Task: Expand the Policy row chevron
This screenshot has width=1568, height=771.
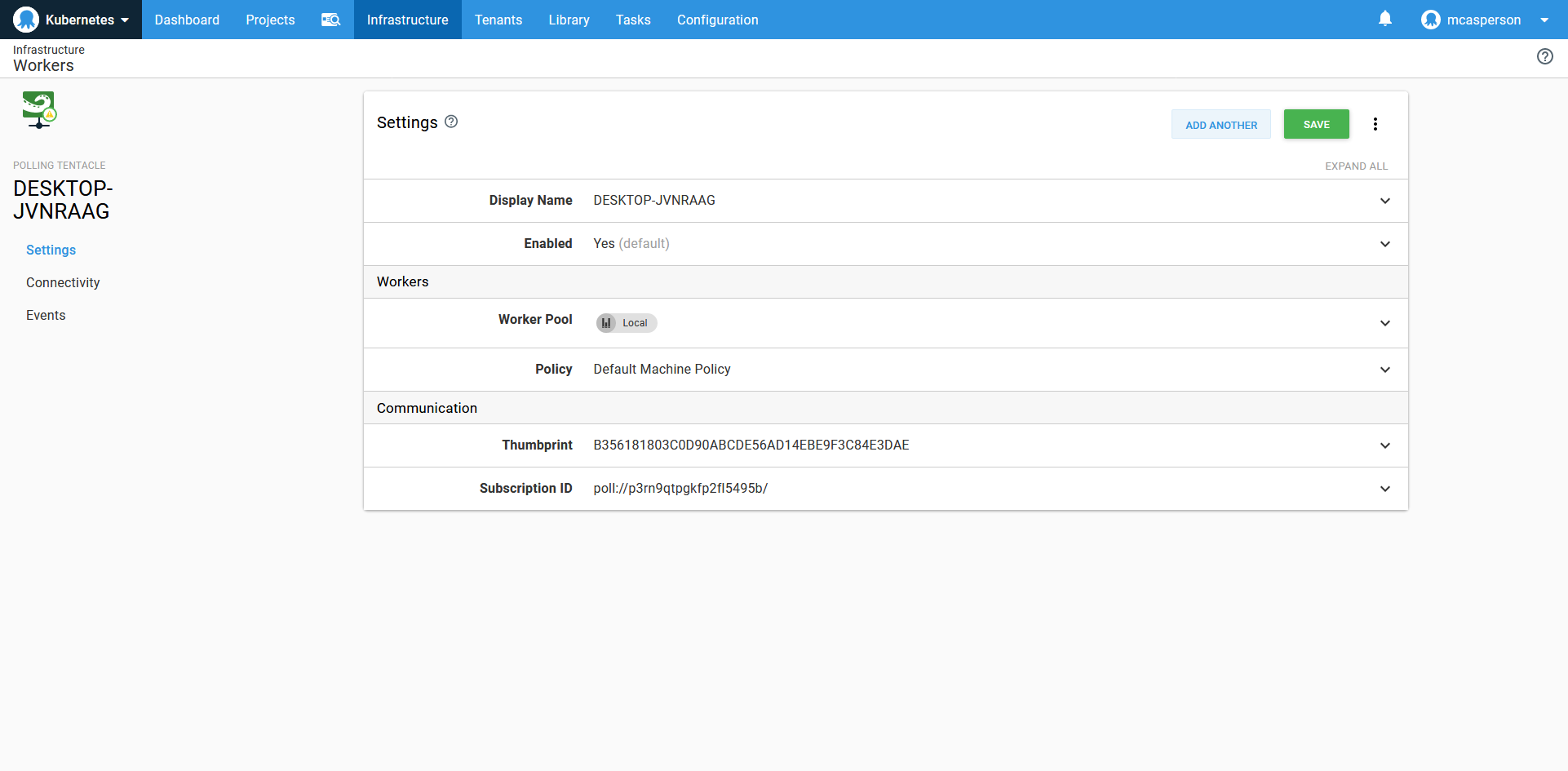Action: tap(1384, 370)
